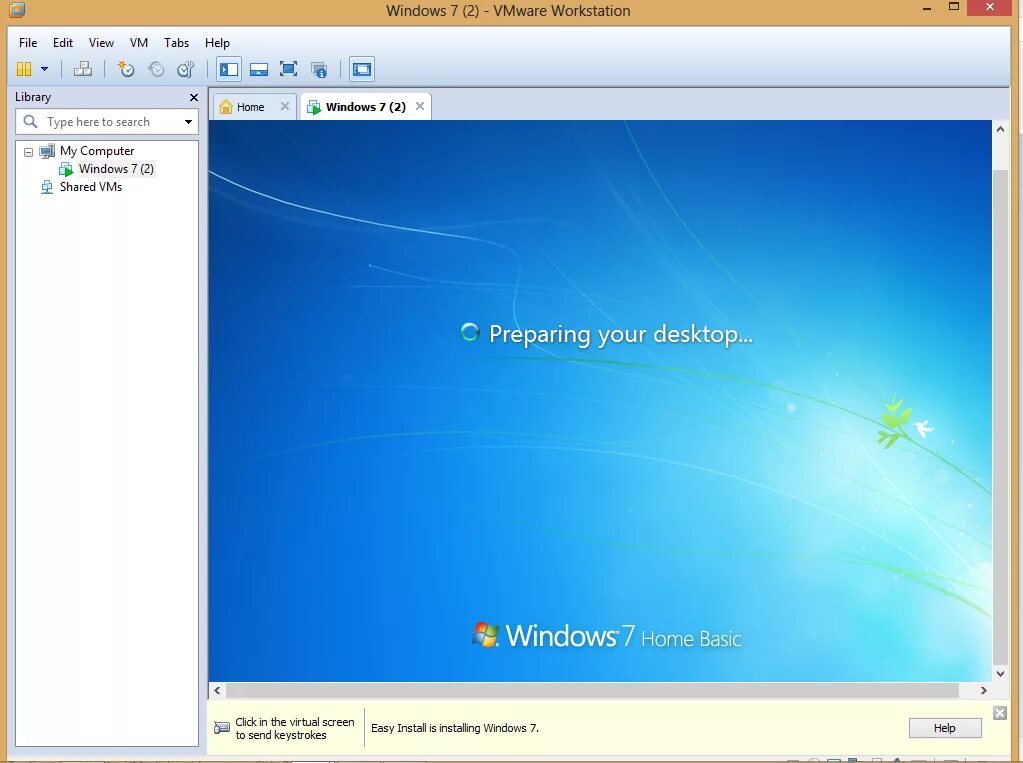Select Windows 7 (2) in library tree

pos(116,169)
